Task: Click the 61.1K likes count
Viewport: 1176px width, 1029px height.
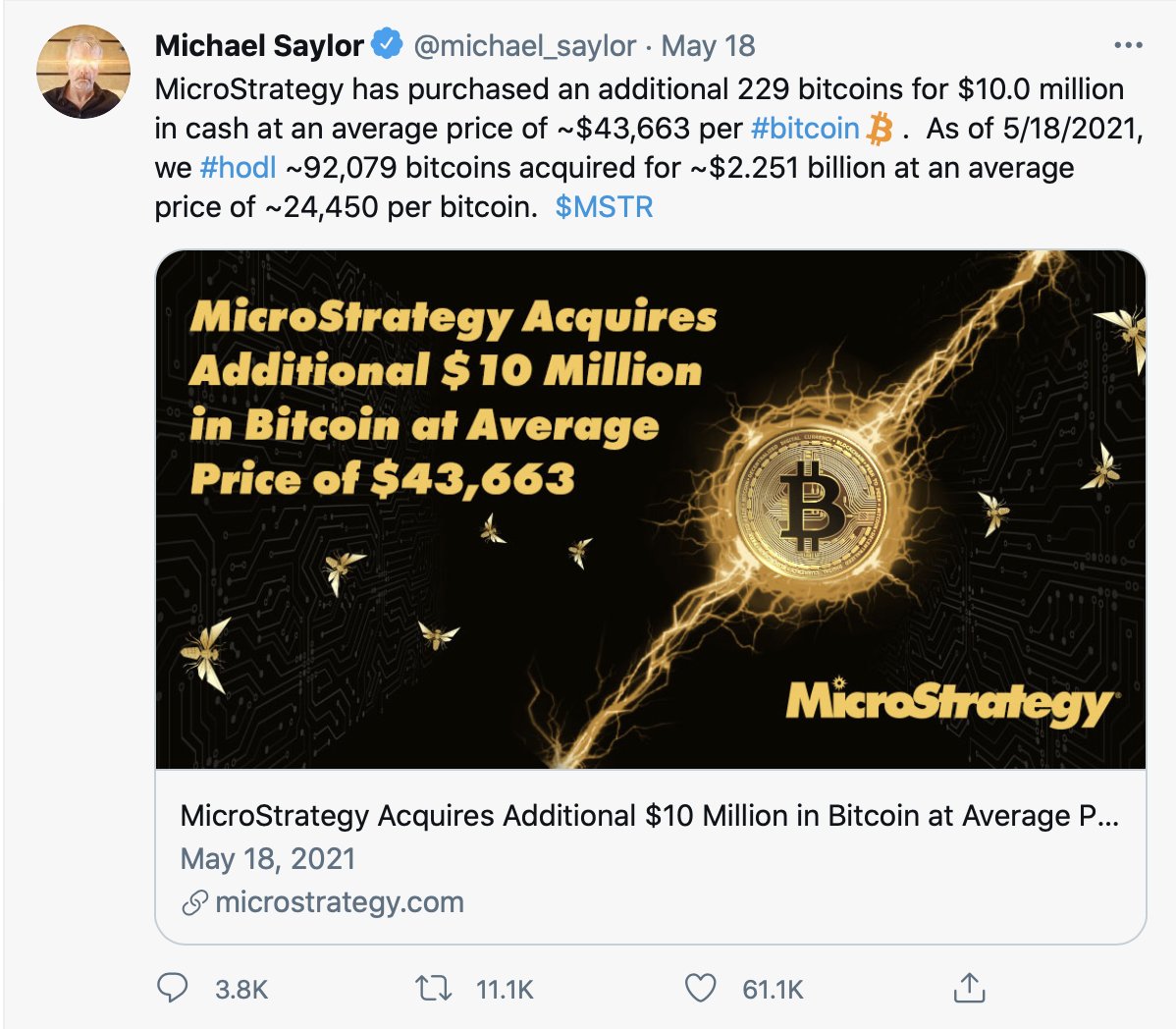Action: point(773,989)
